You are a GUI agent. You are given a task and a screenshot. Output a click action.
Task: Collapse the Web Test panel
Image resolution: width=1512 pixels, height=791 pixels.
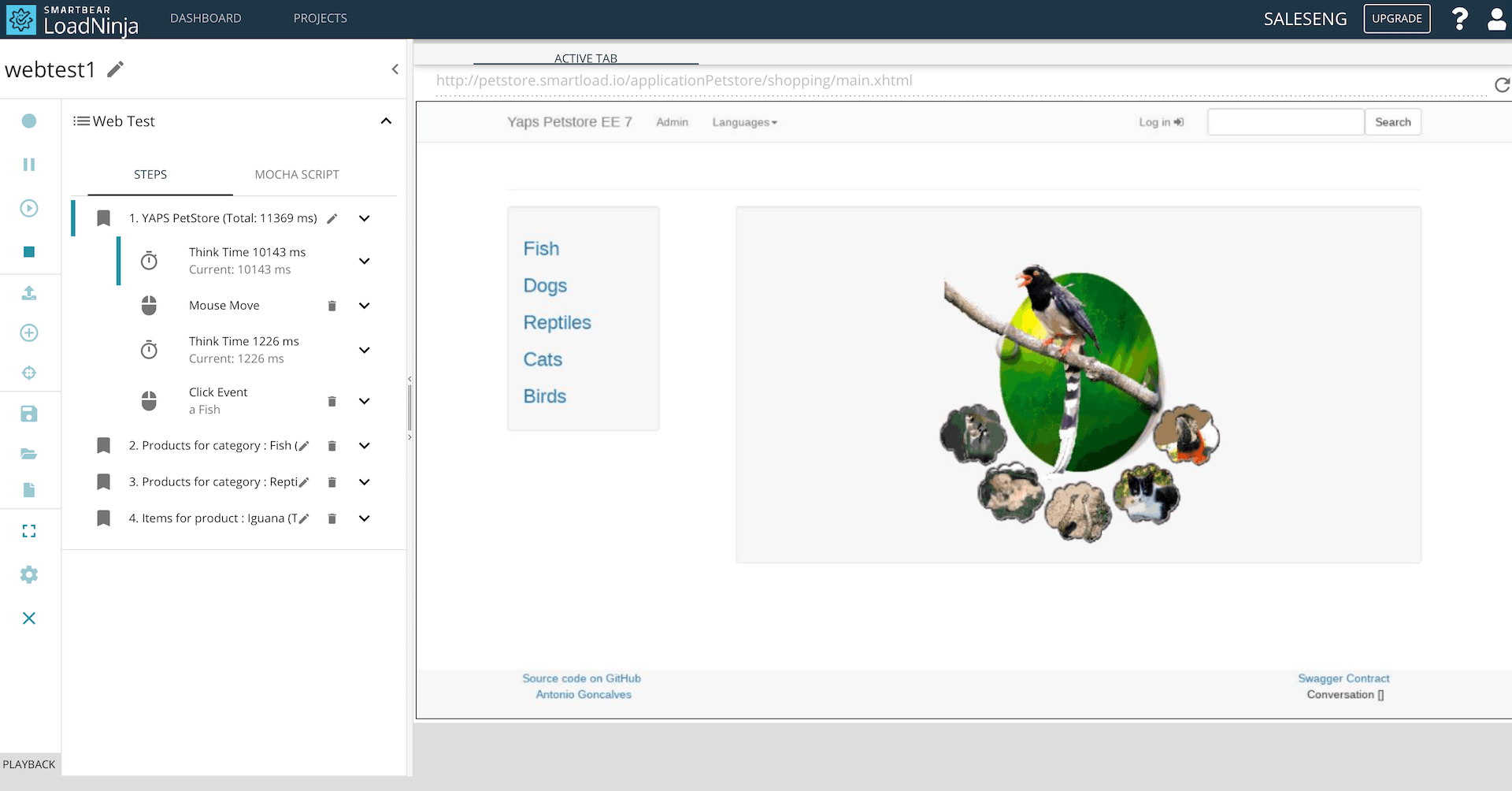tap(386, 121)
